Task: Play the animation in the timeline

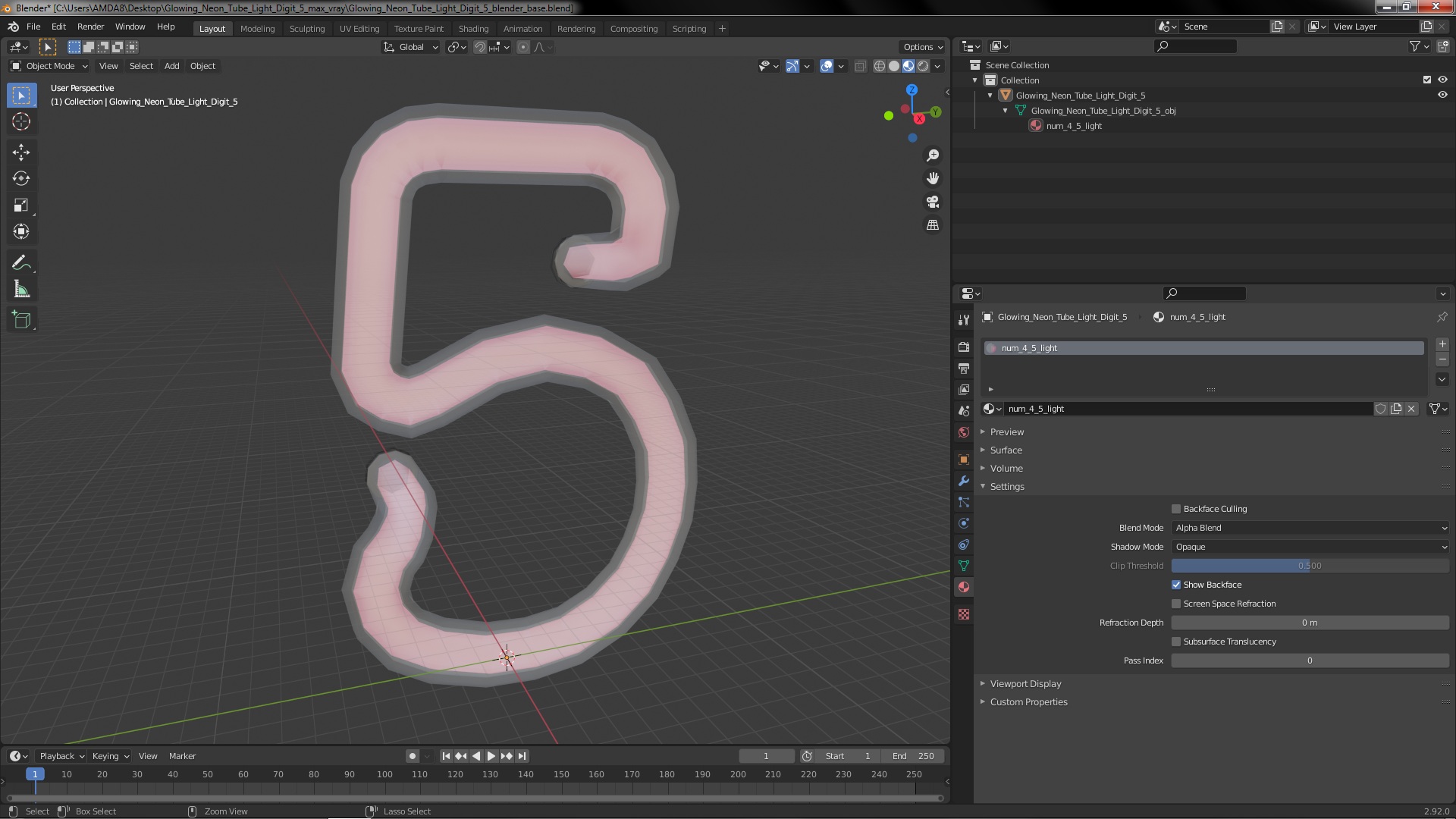Action: 491,756
